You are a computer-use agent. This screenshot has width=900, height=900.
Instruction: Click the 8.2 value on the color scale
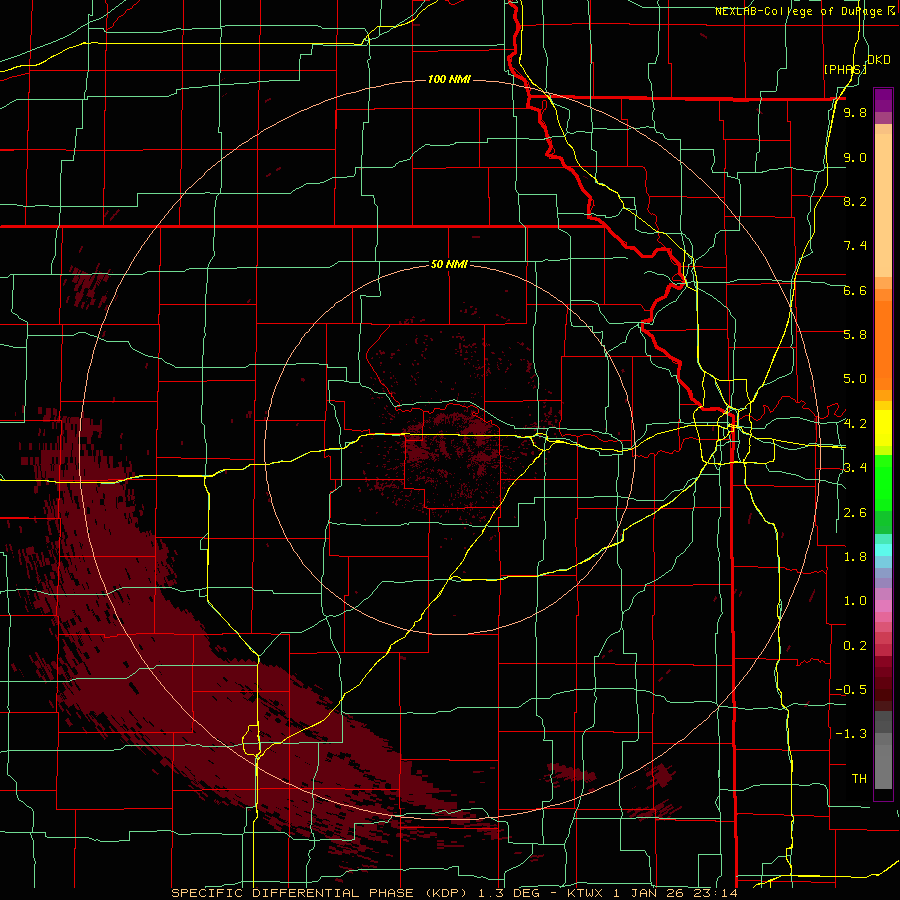point(855,201)
